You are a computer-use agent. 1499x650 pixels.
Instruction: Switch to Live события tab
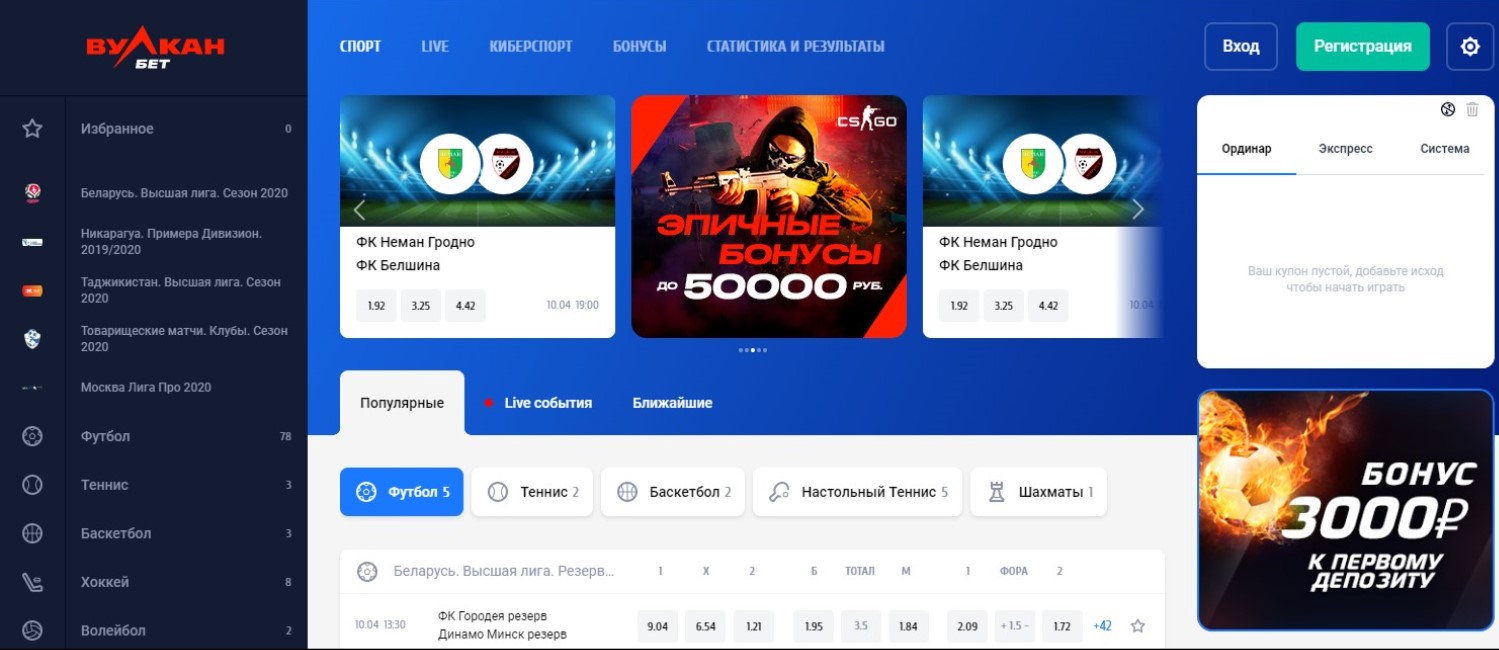click(538, 403)
